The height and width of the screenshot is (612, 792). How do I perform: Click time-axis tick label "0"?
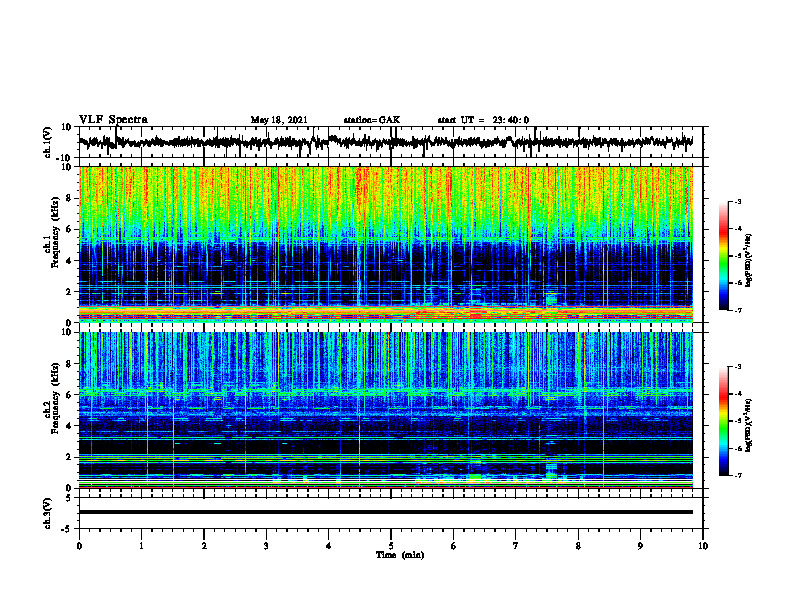(79, 546)
